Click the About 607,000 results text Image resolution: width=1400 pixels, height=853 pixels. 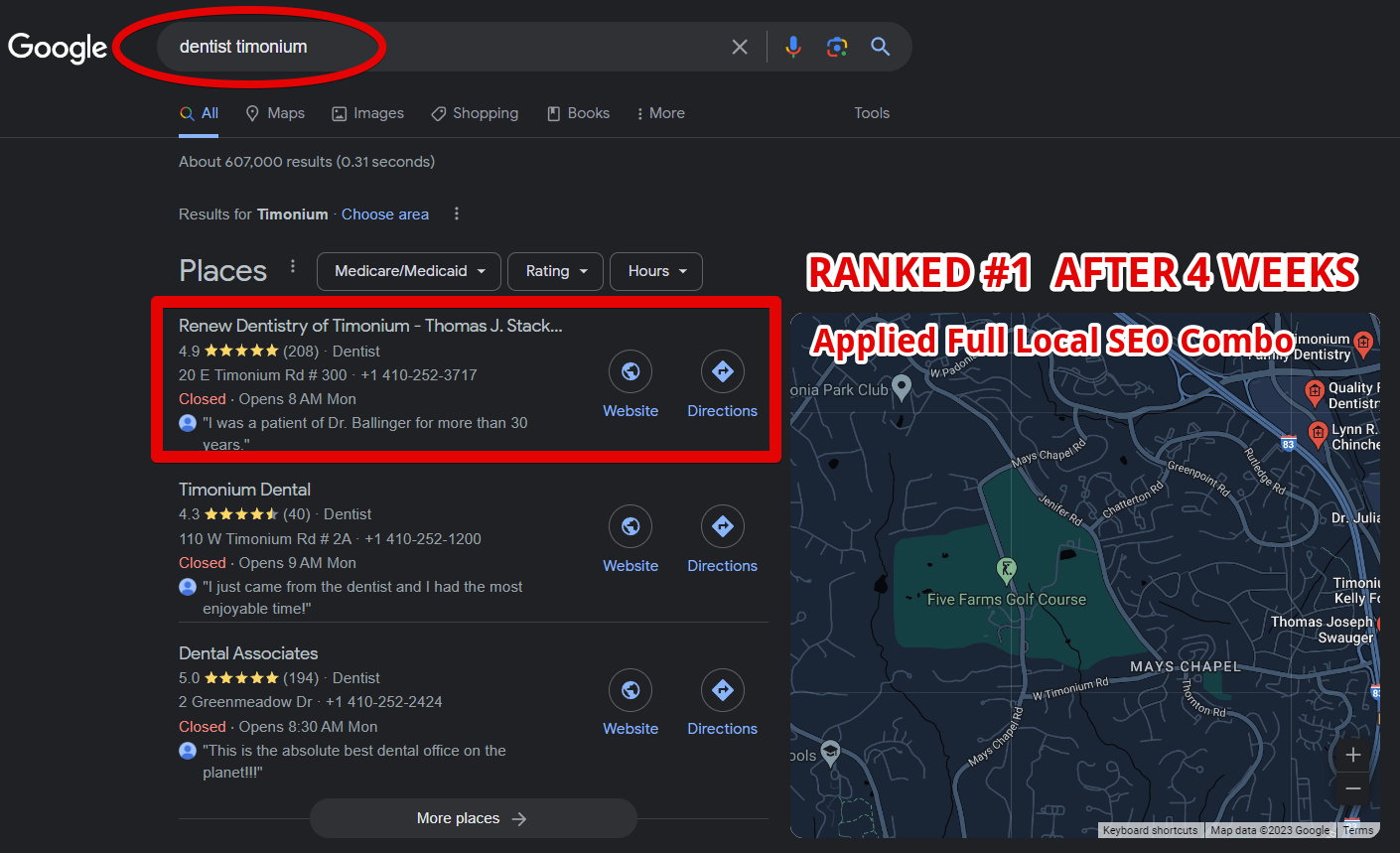307,162
